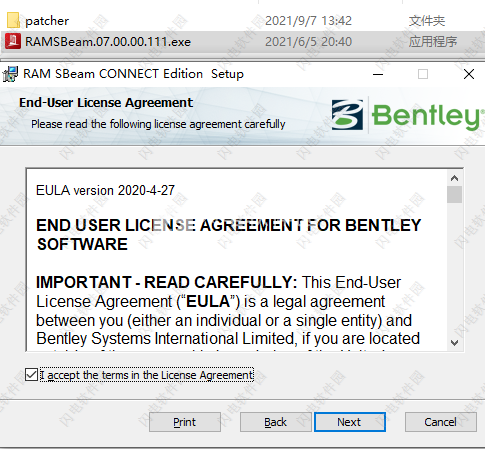Toggle the accept license terms checkbox
This screenshot has width=485, height=449.
click(x=31, y=375)
